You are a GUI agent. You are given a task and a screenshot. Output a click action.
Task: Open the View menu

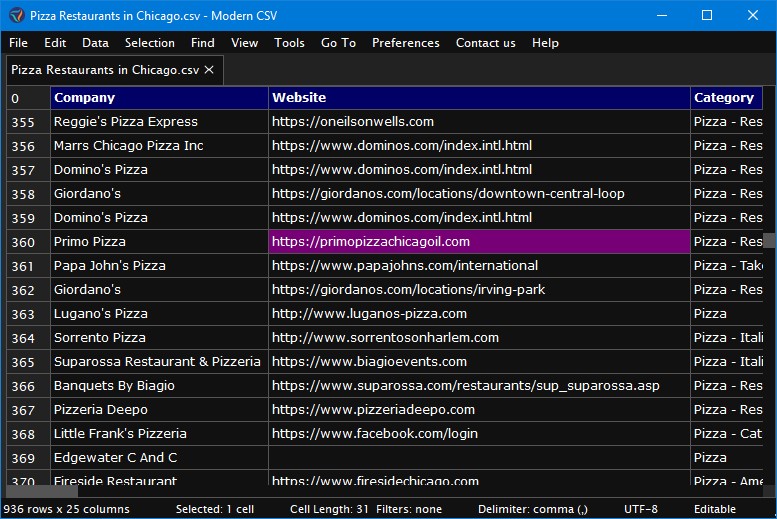tap(244, 43)
